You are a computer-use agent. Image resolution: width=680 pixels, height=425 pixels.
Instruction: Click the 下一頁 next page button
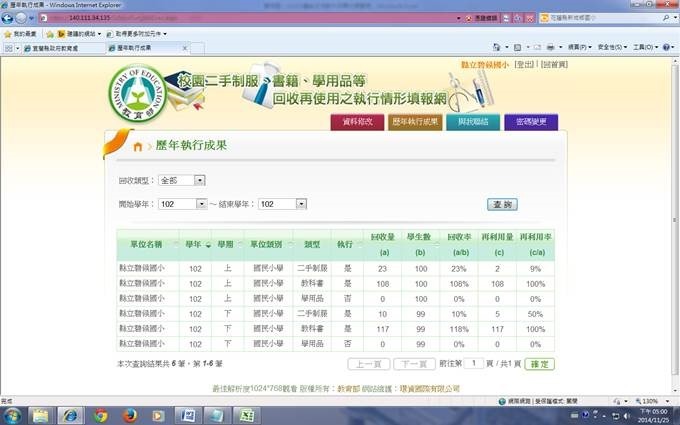(x=414, y=364)
